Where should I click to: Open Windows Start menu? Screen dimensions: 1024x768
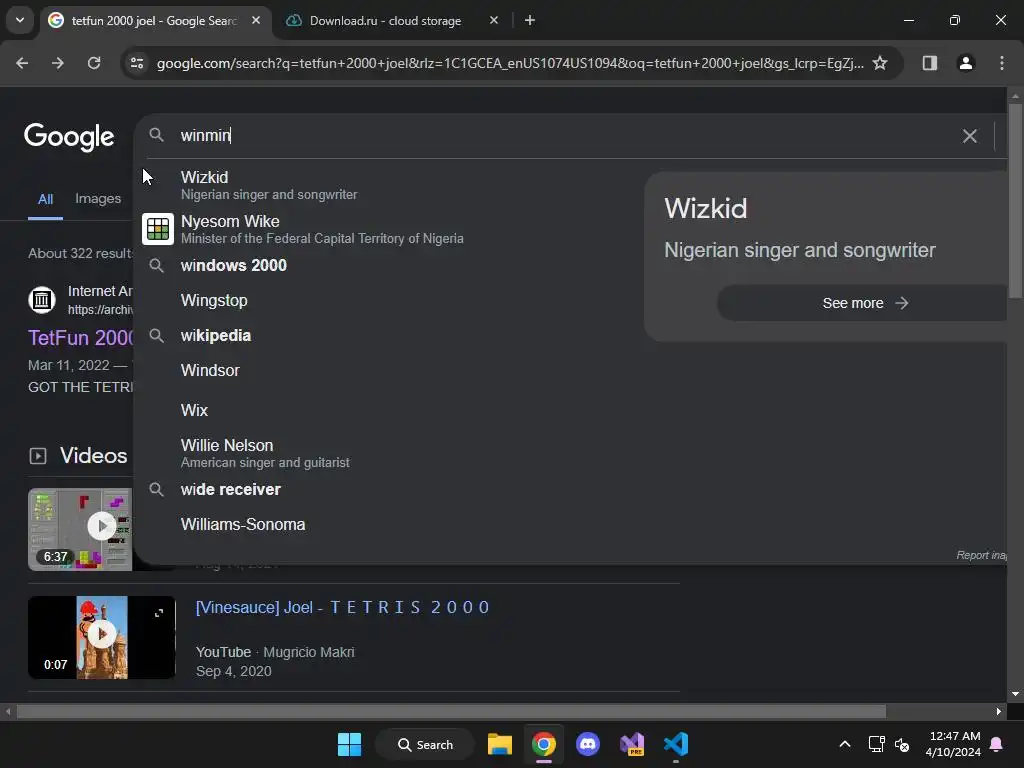pyautogui.click(x=349, y=744)
